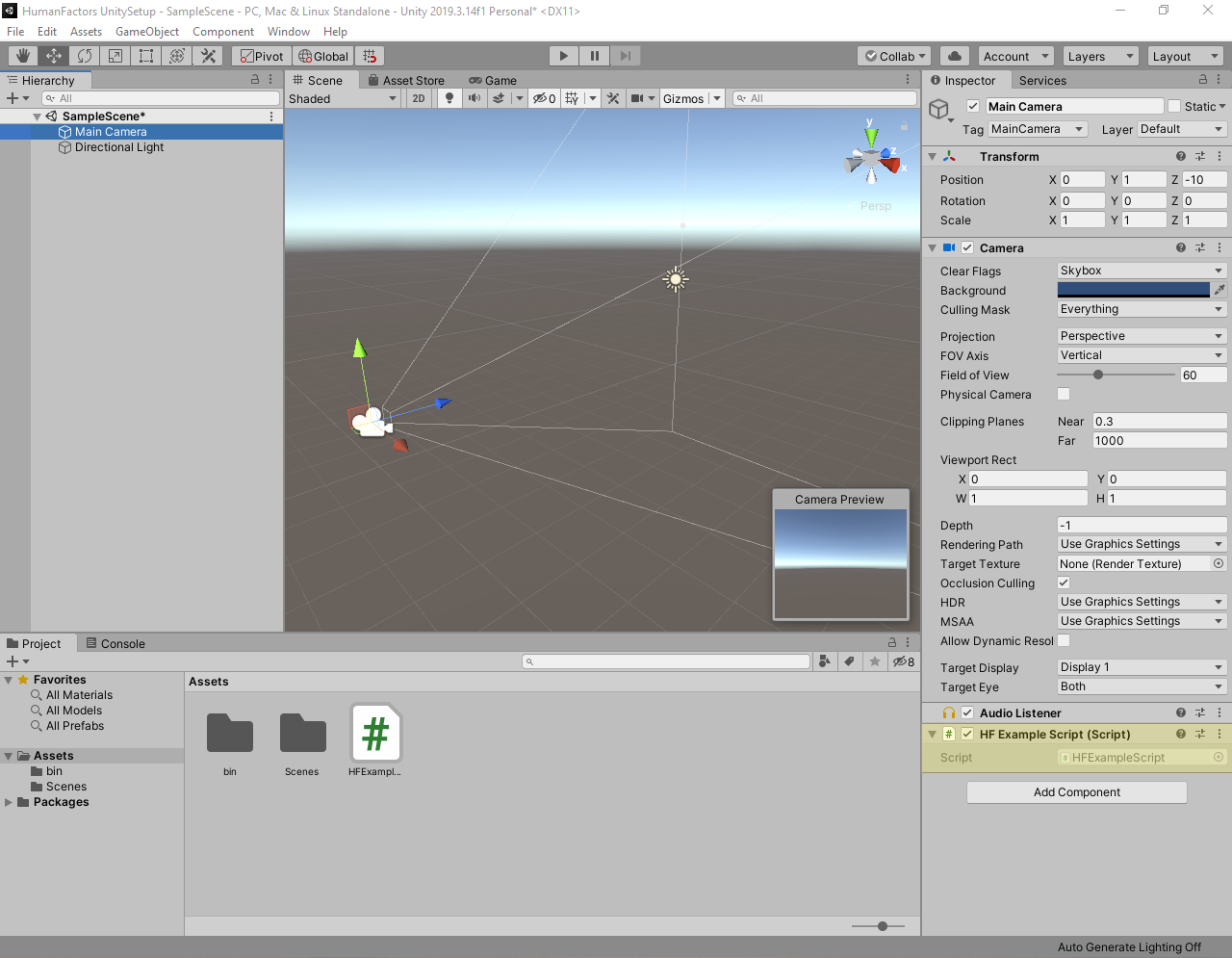This screenshot has height=958, width=1232.
Task: Select the Rotate tool
Action: [85, 56]
